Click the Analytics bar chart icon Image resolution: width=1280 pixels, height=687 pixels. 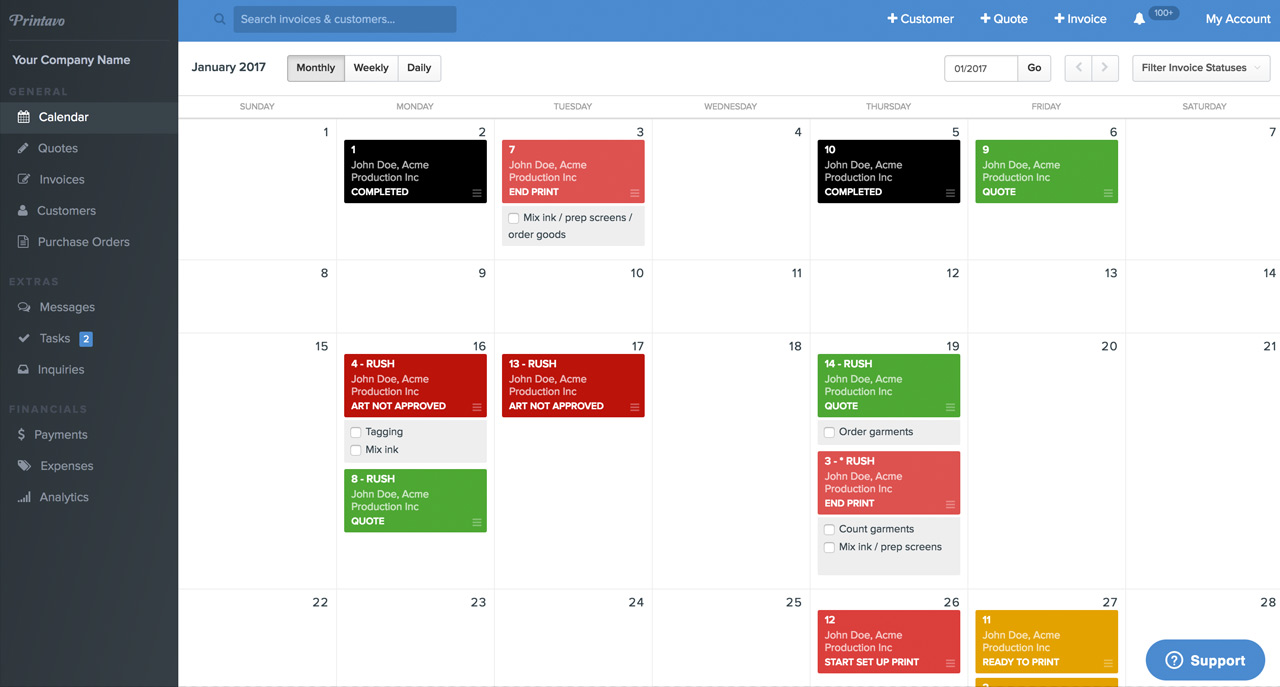click(24, 497)
